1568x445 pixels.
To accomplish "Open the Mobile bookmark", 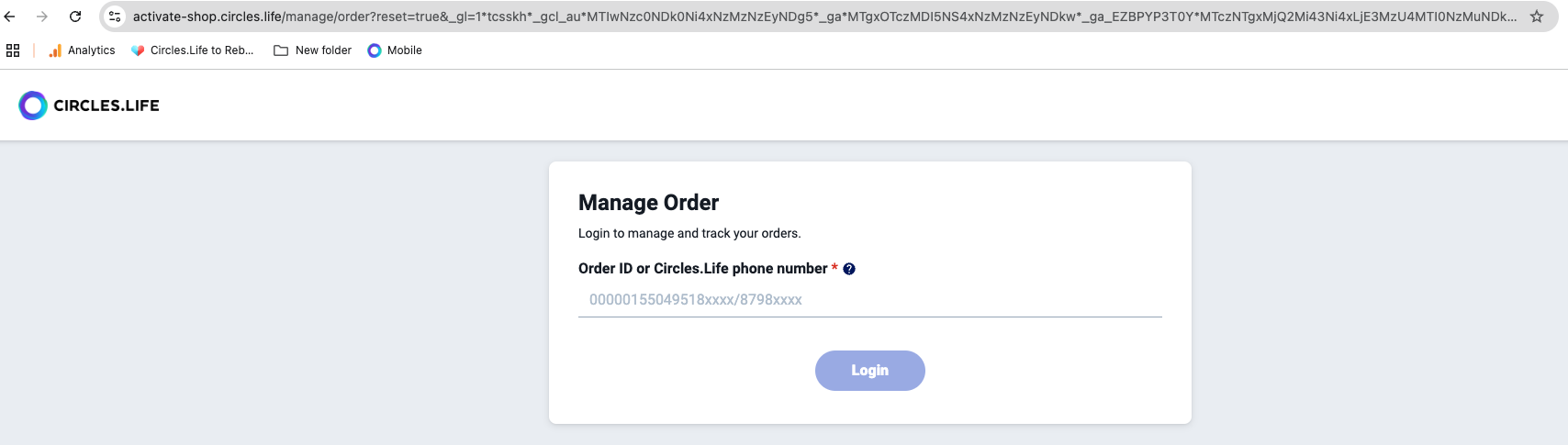I will click(x=395, y=50).
